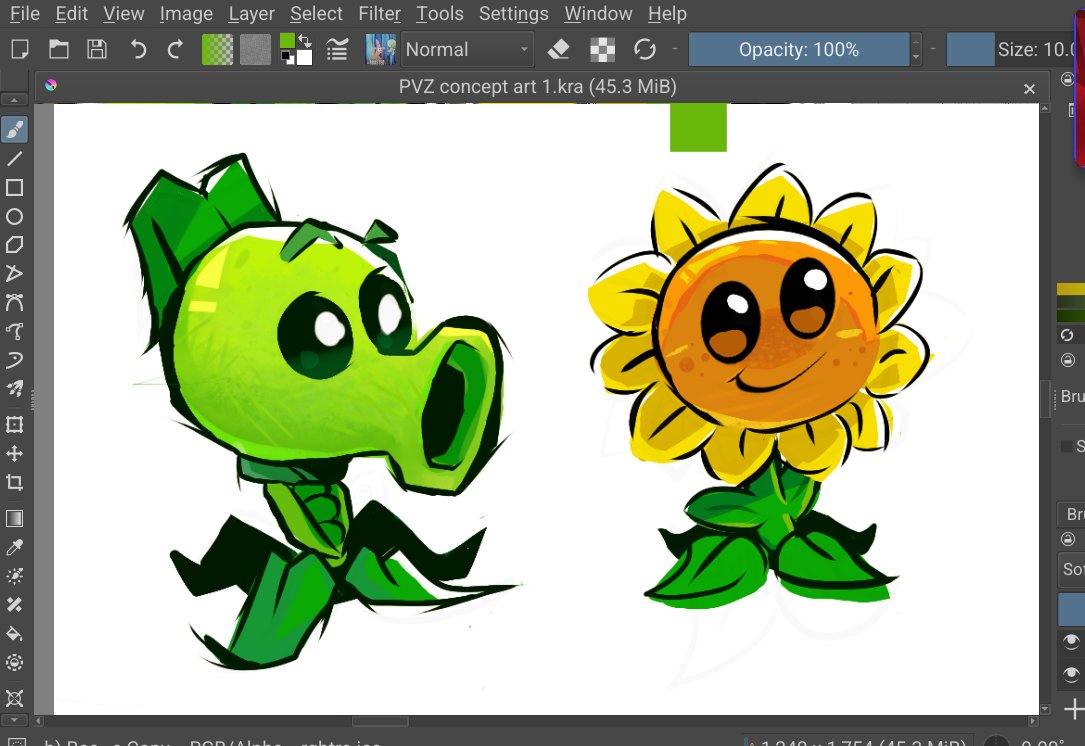Reload the original brush preset
The width and height of the screenshot is (1085, 746).
pos(645,49)
